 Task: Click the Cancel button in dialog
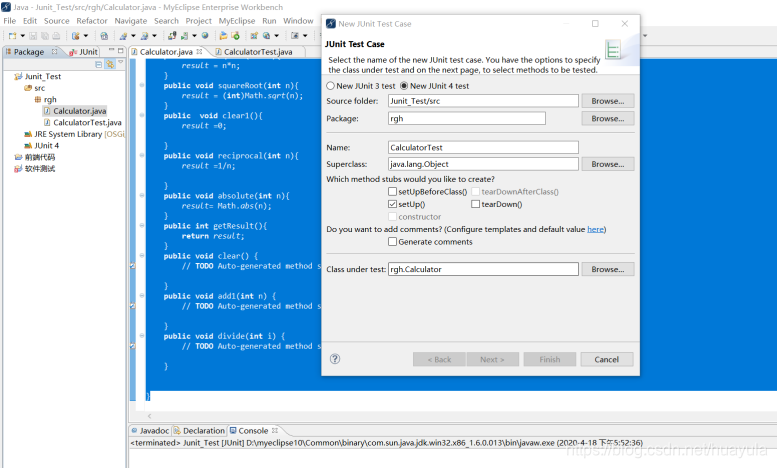tap(607, 359)
